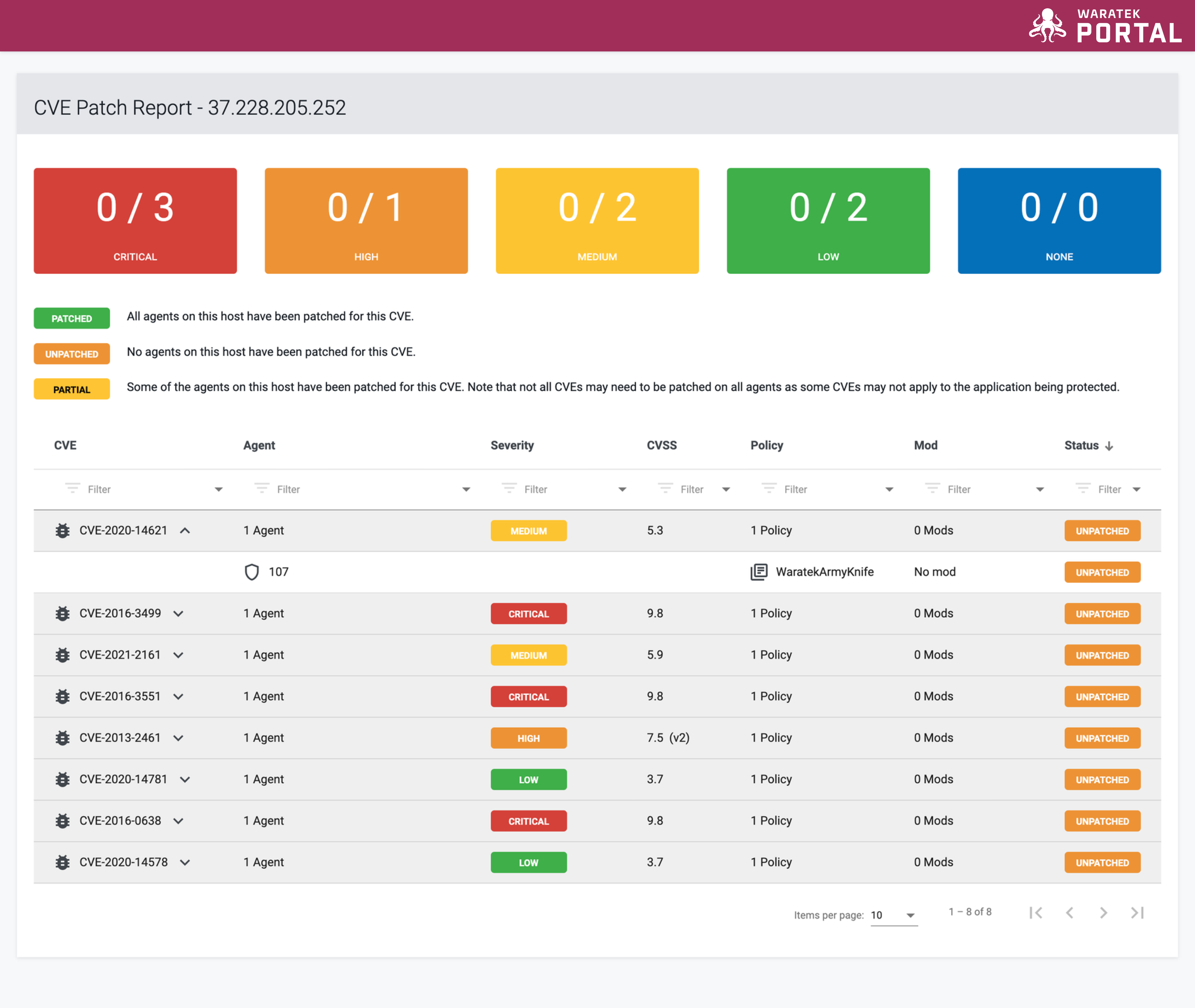Expand the CVE-2021-2161 row
This screenshot has height=1008, width=1195.
(x=178, y=655)
